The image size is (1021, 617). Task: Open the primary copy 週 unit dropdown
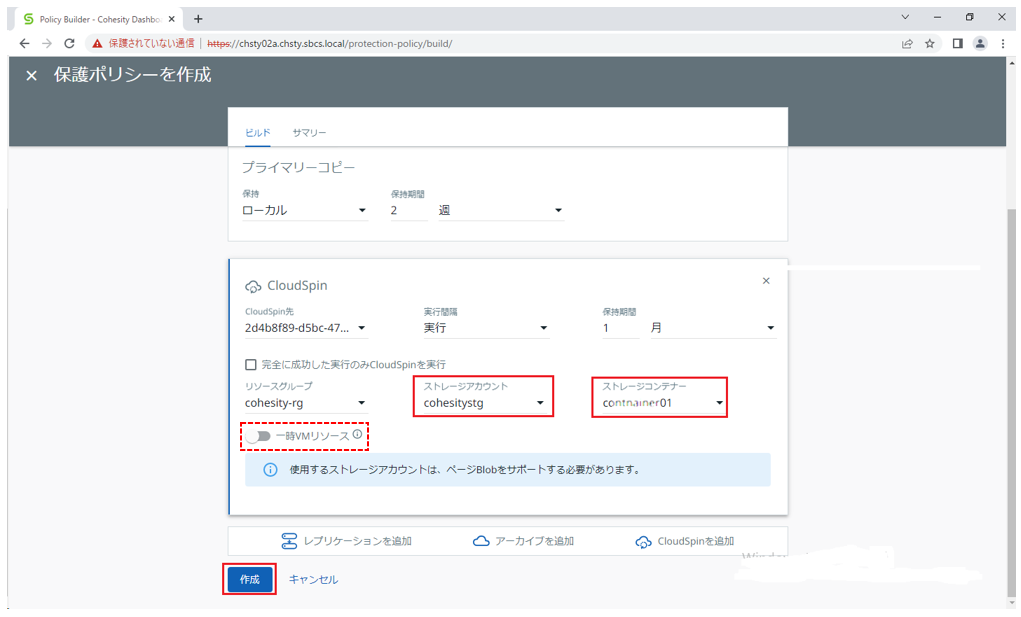(x=501, y=210)
